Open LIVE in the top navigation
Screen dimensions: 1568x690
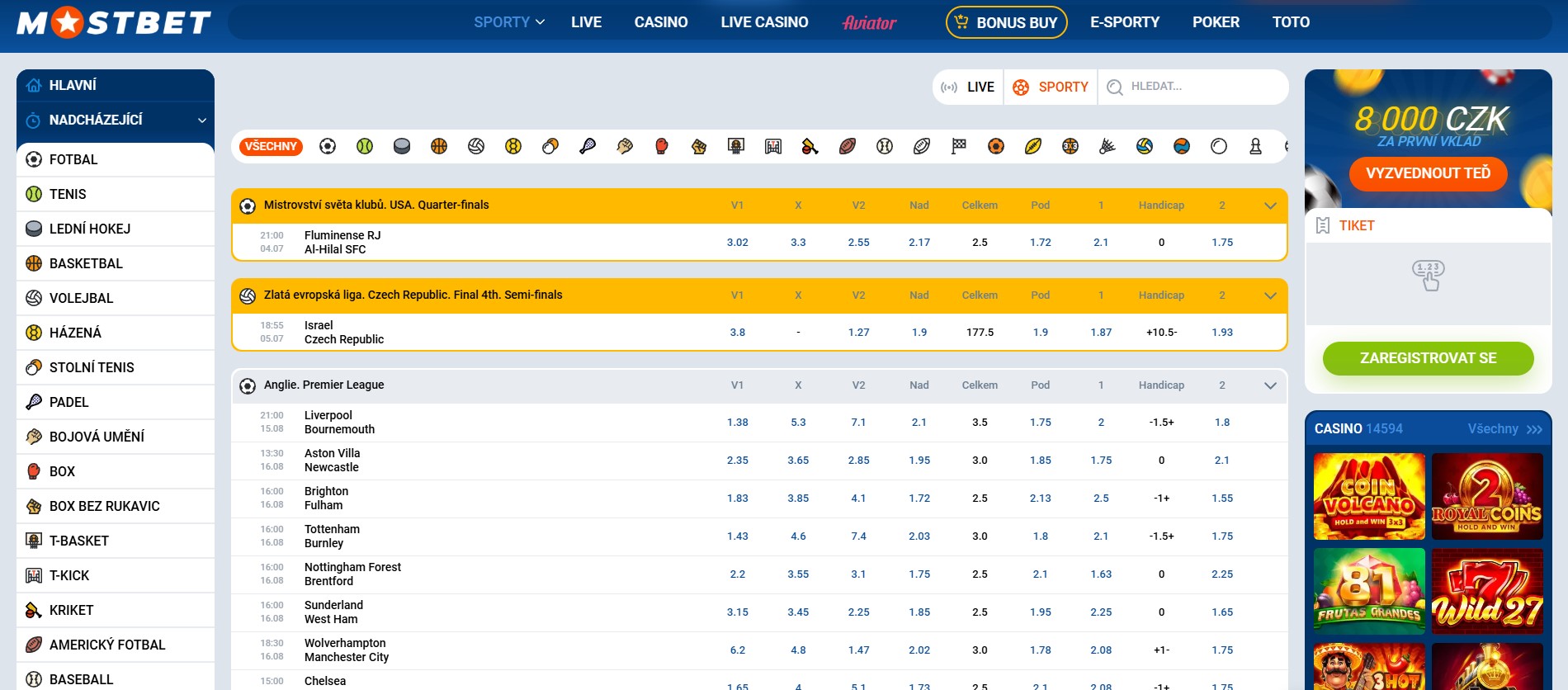coord(586,22)
